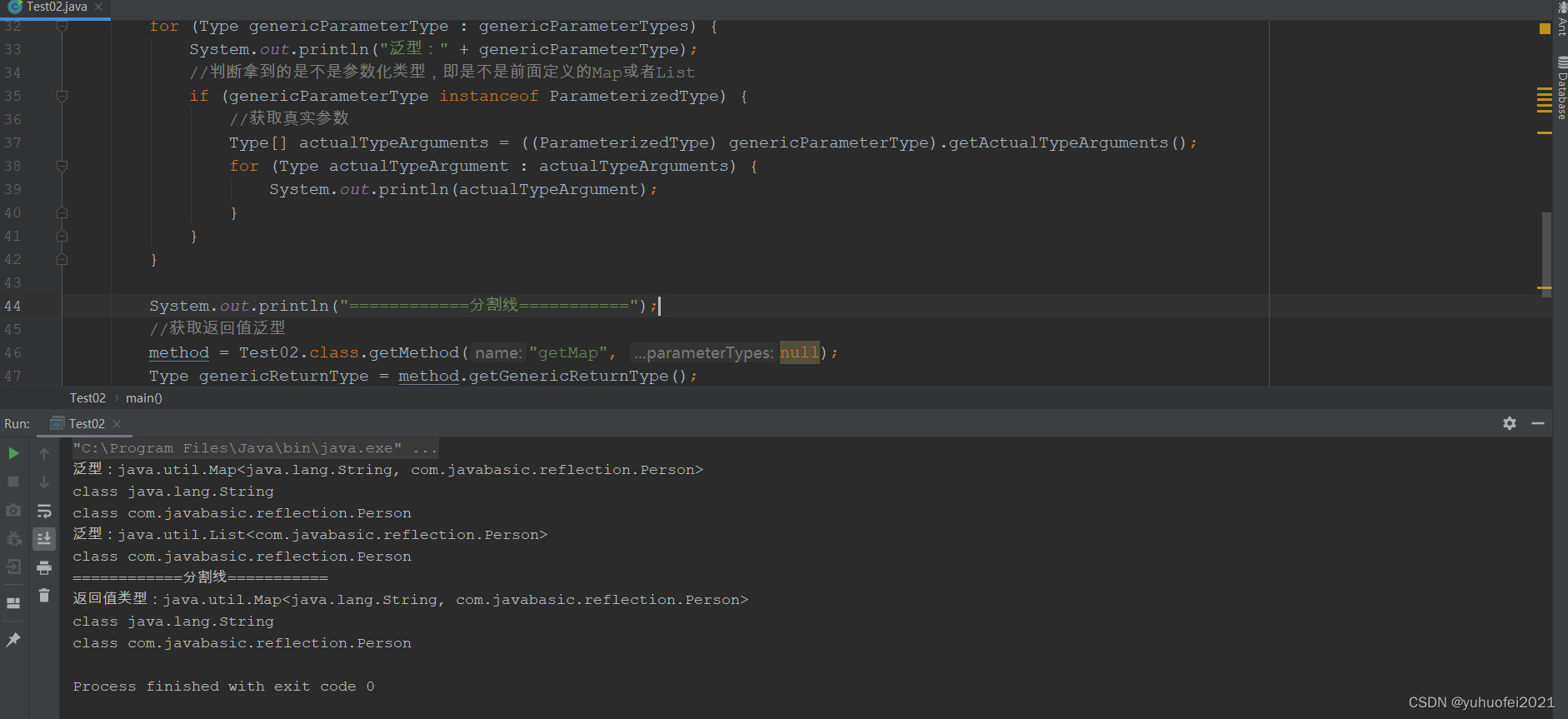Click fold end marker at line 41
Image resolution: width=1568 pixels, height=719 pixels.
(x=62, y=236)
